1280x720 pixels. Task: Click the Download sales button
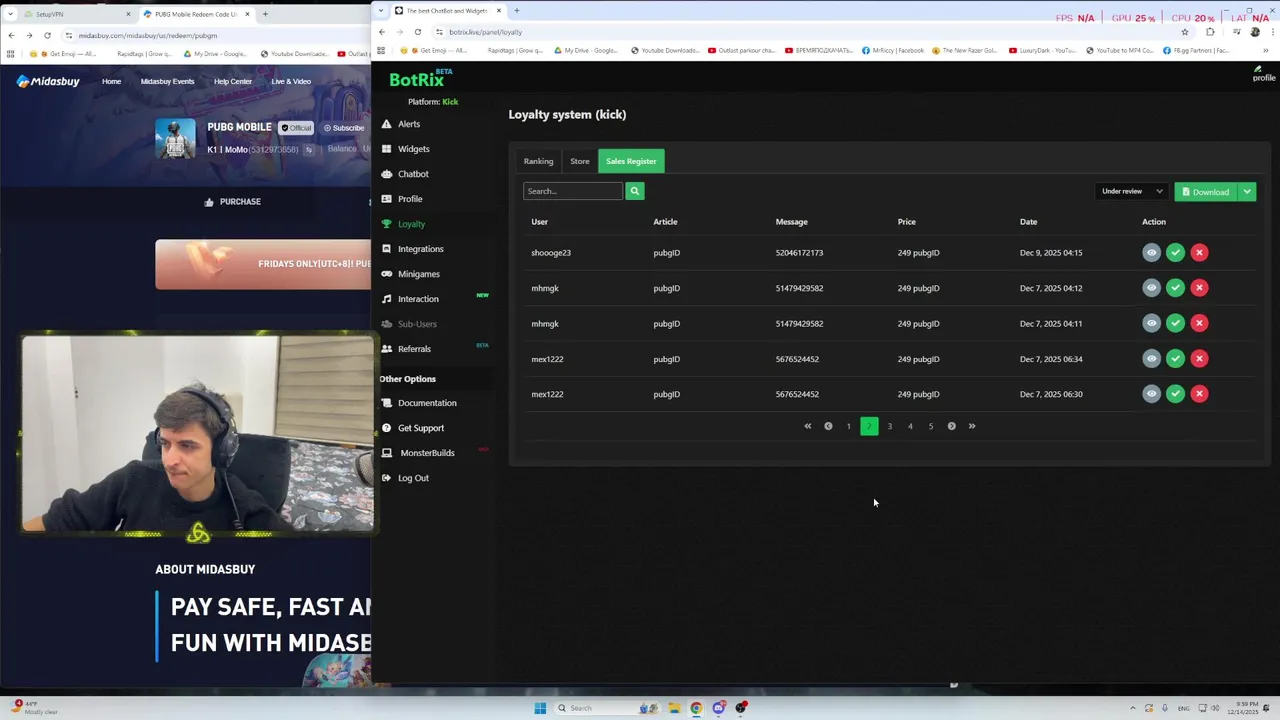(x=1206, y=192)
